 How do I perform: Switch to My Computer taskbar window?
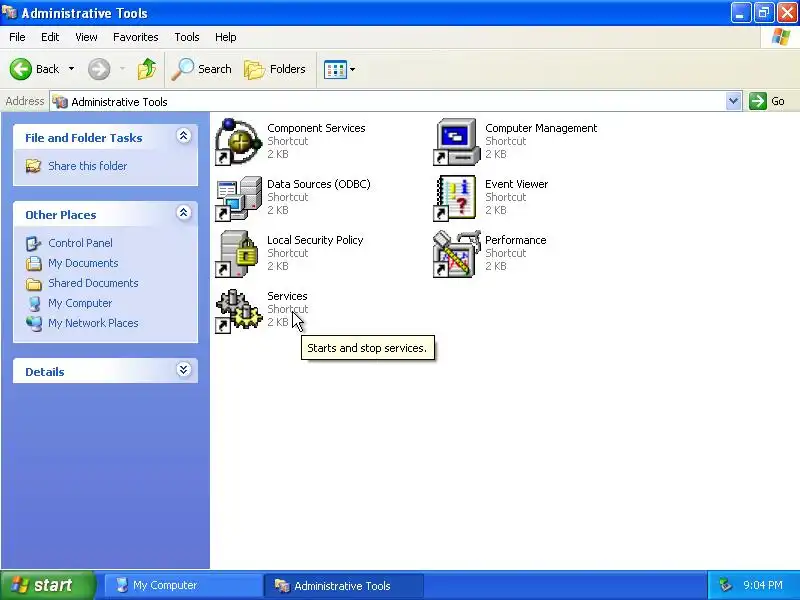[183, 585]
